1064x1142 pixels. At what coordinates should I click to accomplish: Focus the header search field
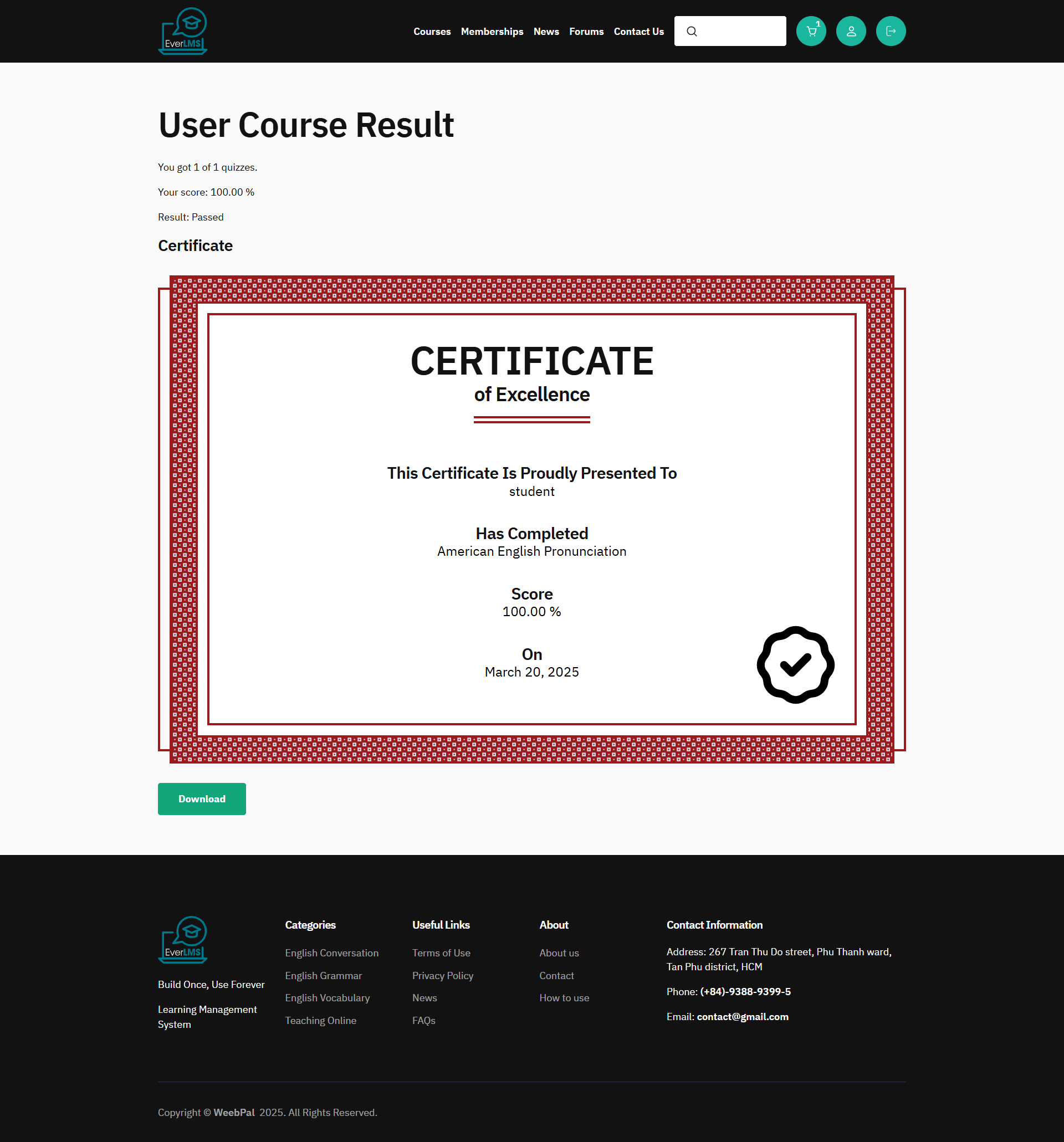click(741, 31)
